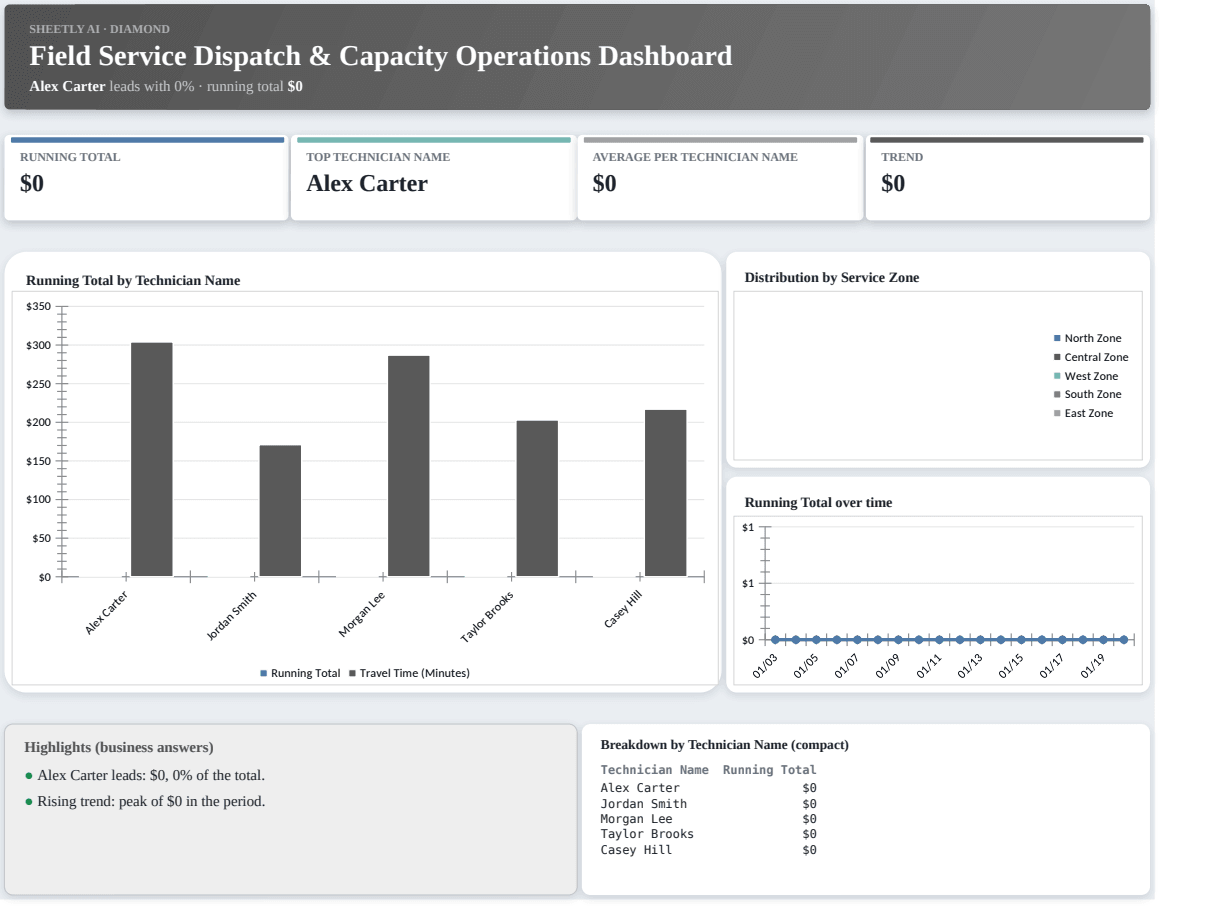Viewport: 1227px width, 922px height.
Task: Click the 01/03 date label on time chart
Action: click(765, 666)
